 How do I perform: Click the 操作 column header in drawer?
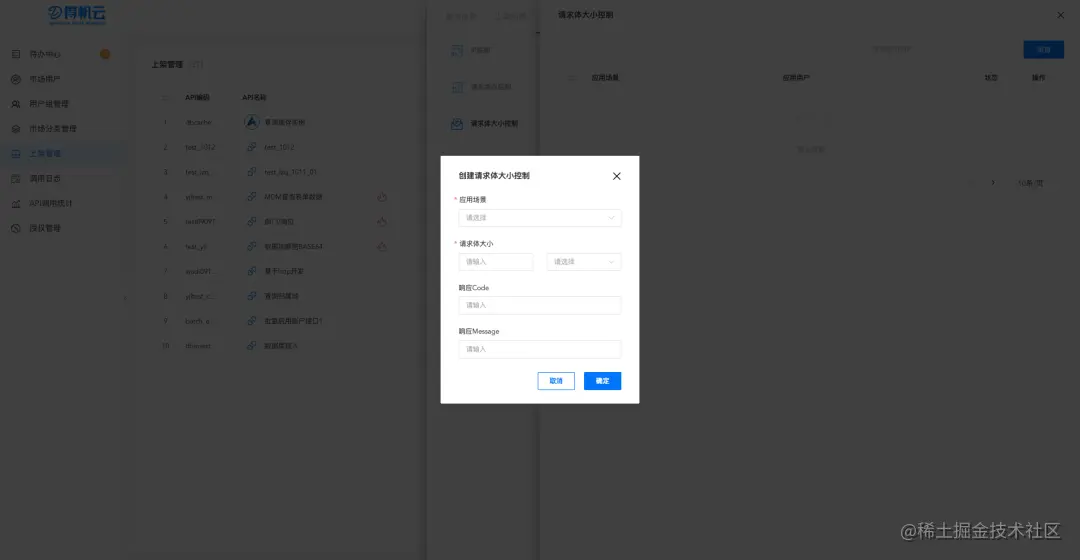point(1038,78)
